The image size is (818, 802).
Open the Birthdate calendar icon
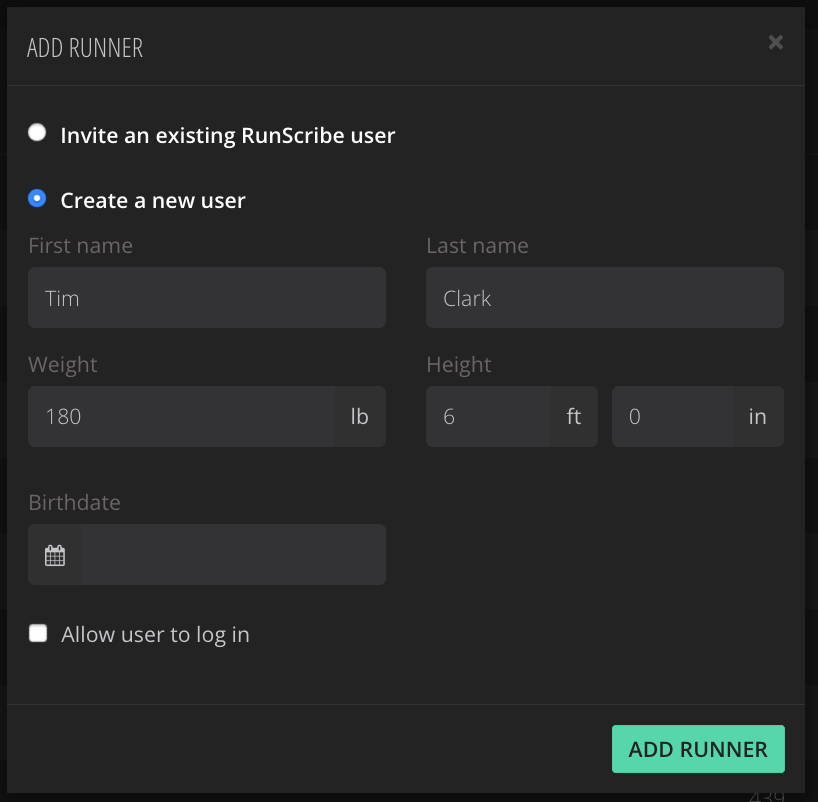click(x=55, y=555)
